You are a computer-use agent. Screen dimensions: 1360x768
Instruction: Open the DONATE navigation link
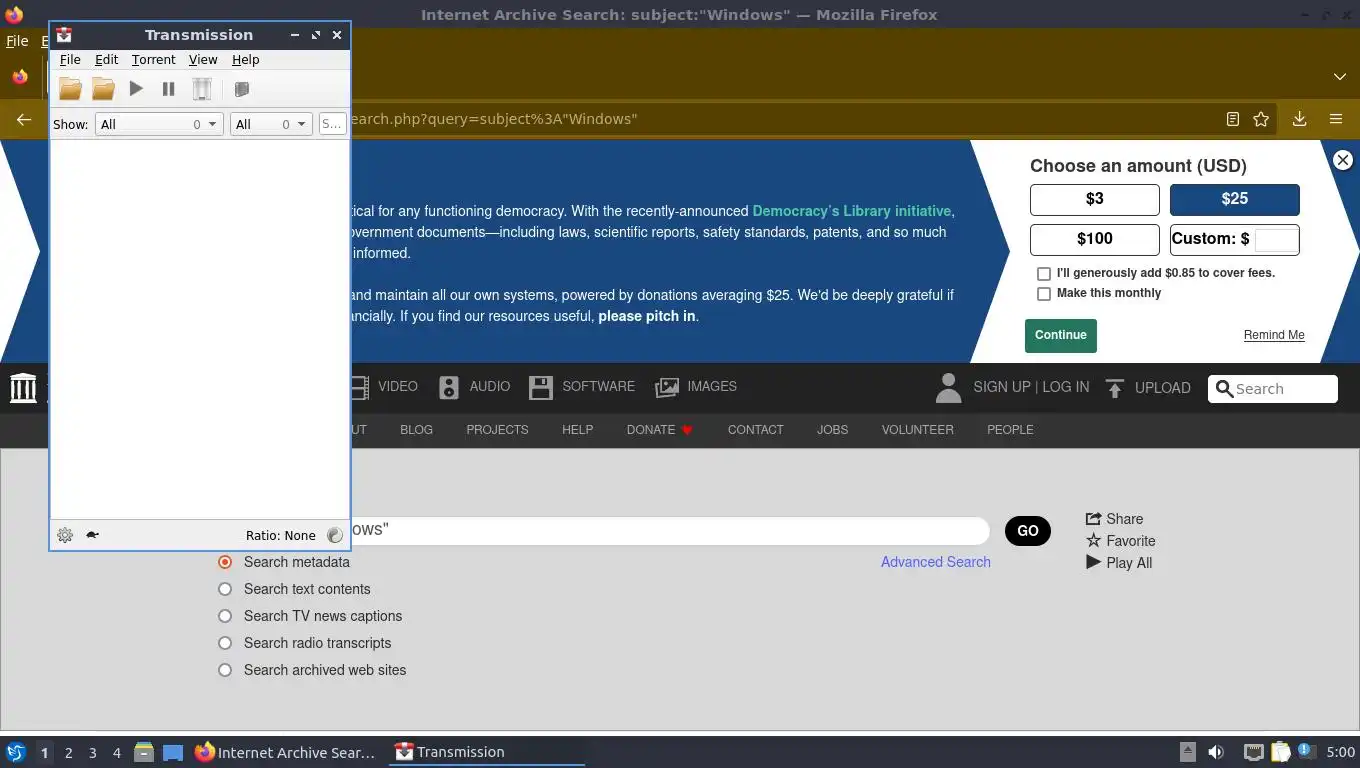click(x=659, y=430)
